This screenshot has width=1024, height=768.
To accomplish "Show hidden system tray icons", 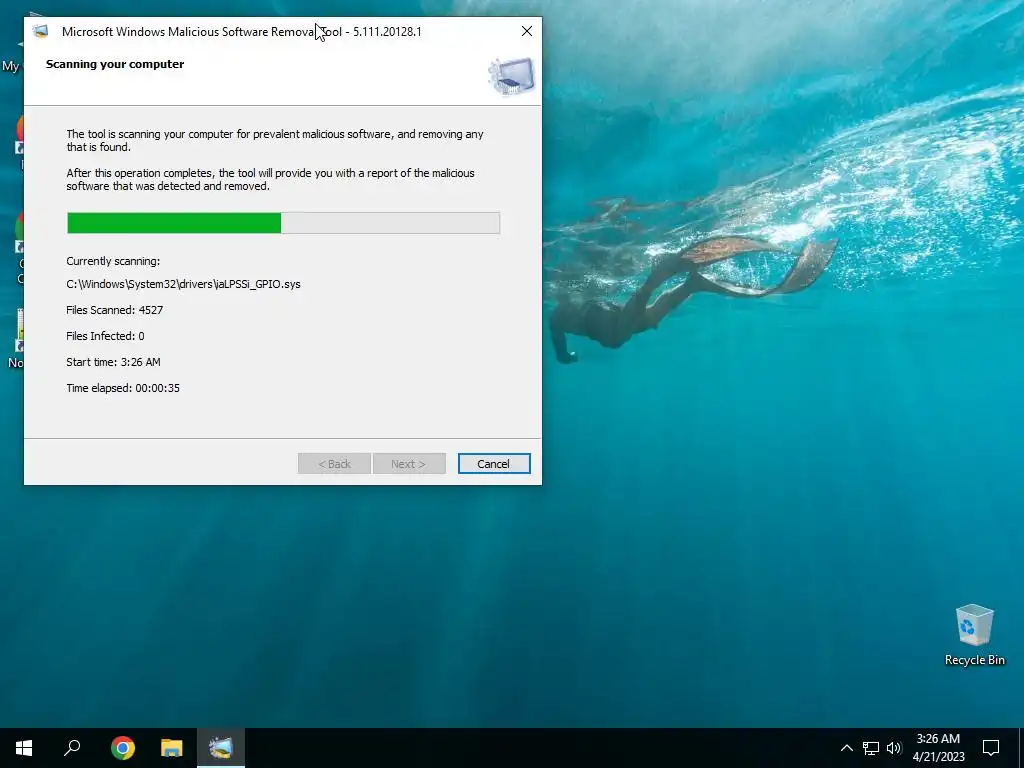I will [x=846, y=748].
